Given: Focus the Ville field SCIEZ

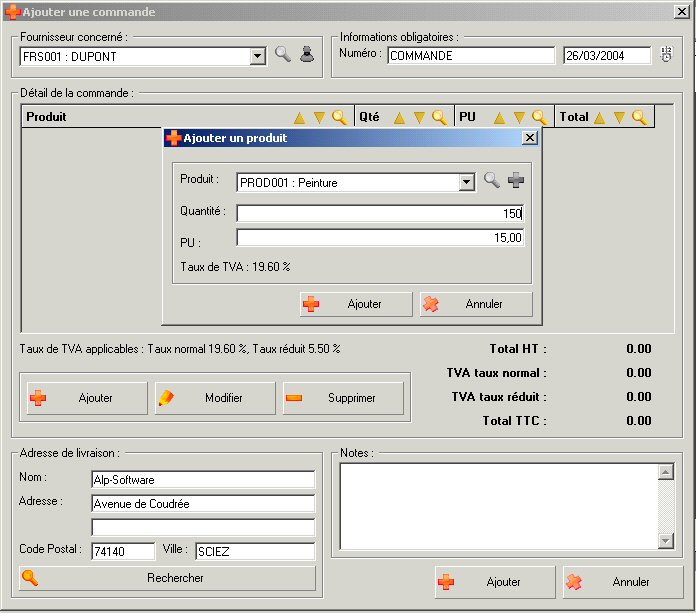Looking at the screenshot, I should click(x=255, y=552).
